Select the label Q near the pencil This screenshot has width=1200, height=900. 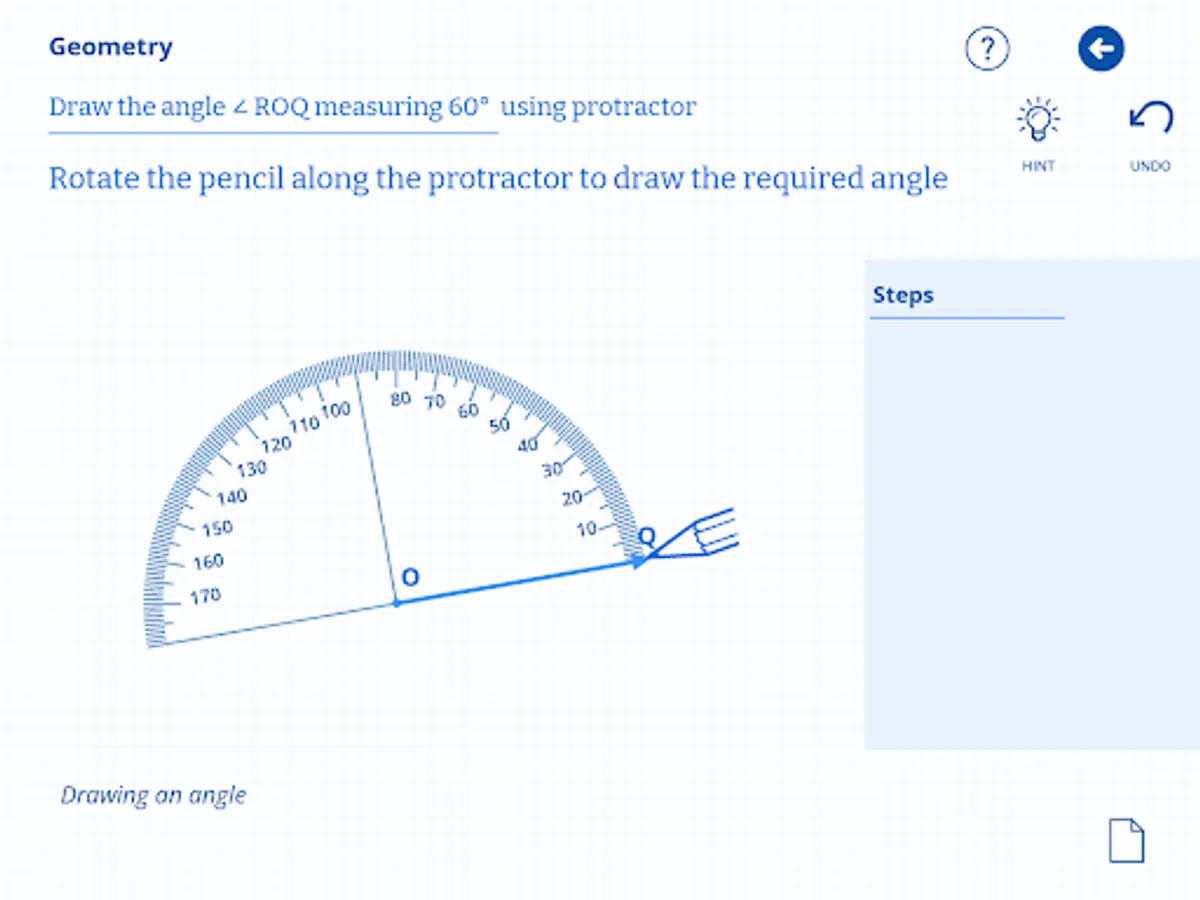(645, 538)
